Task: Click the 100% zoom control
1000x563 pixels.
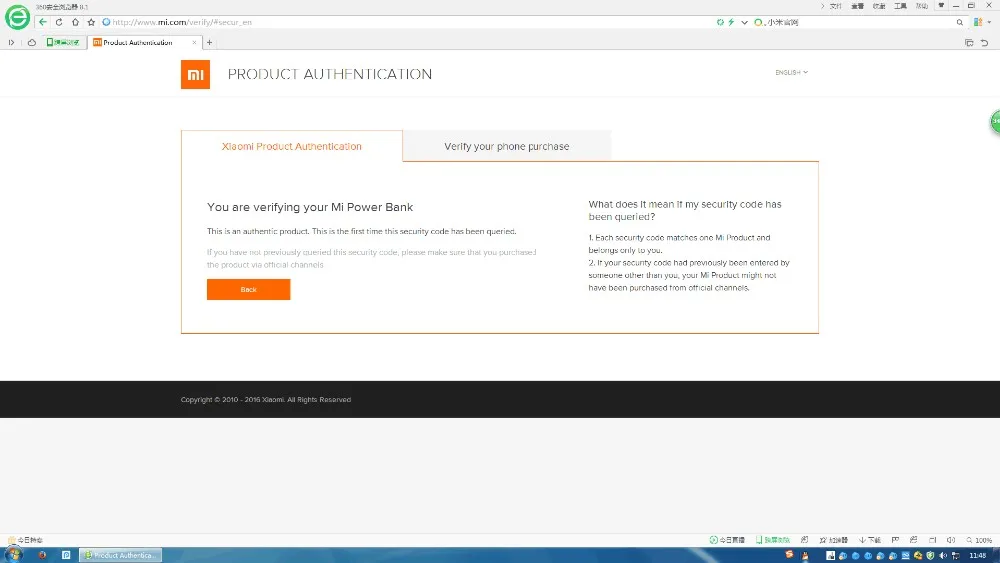Action: point(979,540)
